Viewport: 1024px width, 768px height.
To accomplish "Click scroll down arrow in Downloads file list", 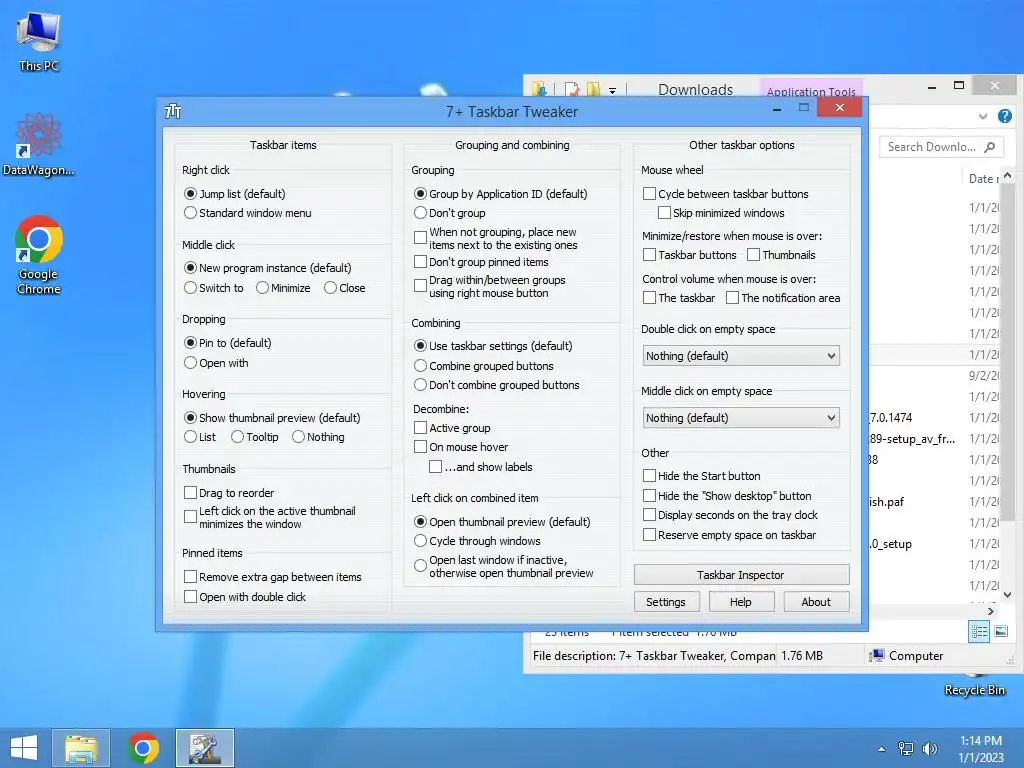I will tap(1007, 595).
